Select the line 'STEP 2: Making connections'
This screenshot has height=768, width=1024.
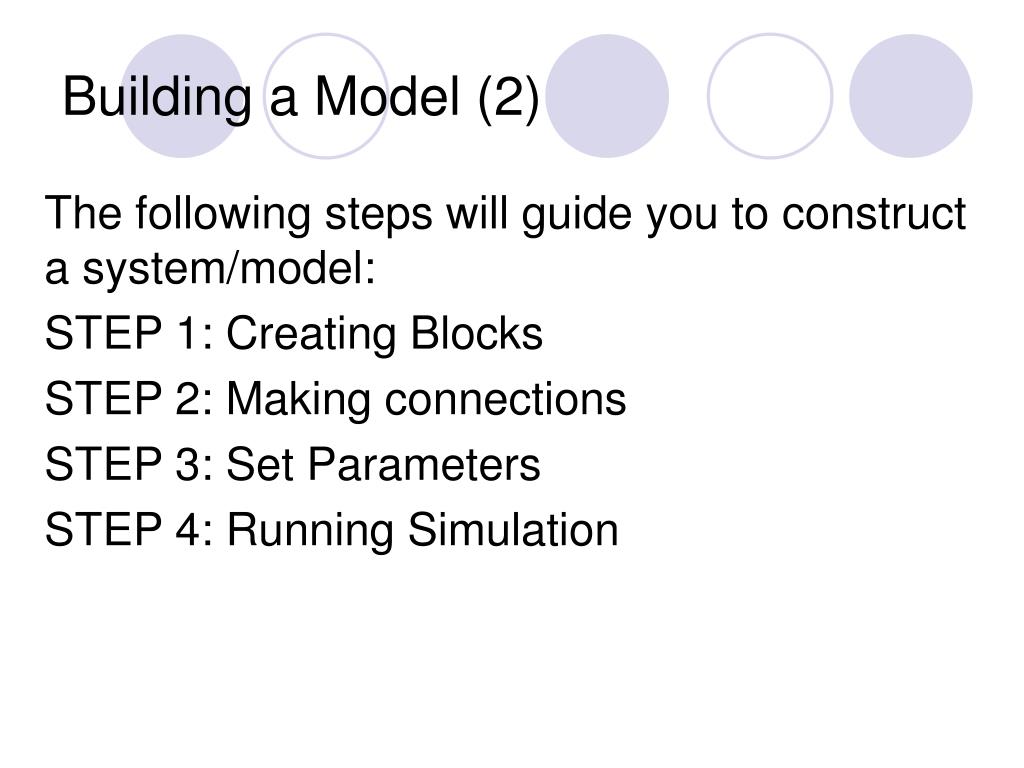tap(336, 399)
